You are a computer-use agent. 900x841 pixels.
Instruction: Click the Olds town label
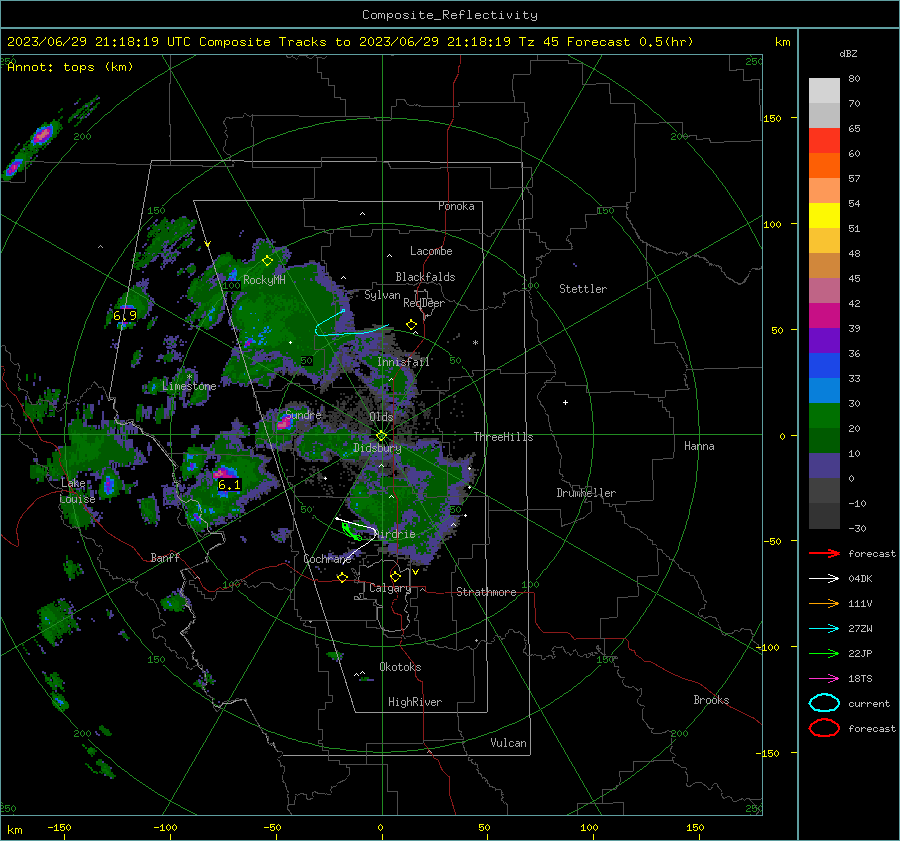coord(381,417)
